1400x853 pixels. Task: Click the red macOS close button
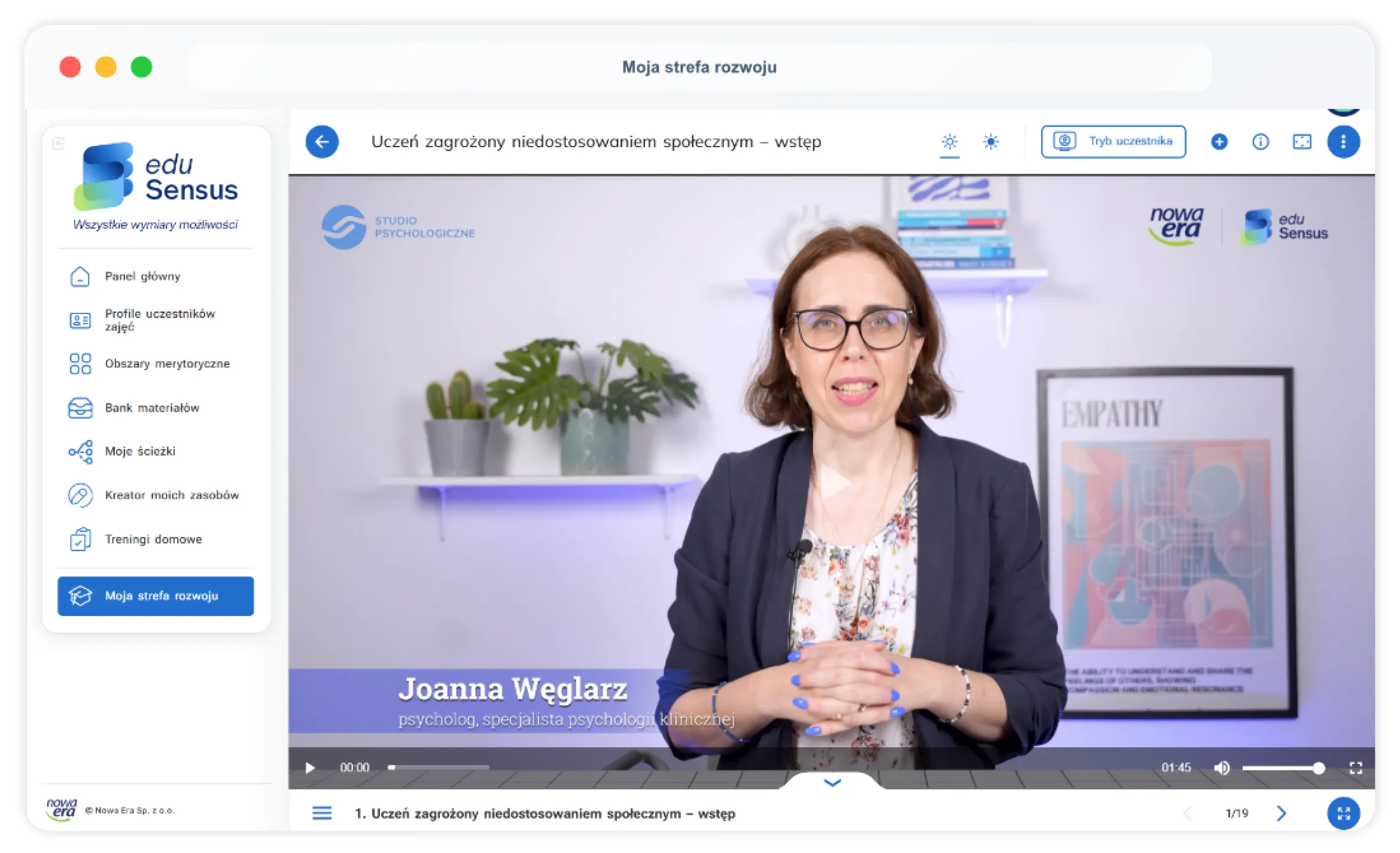point(70,67)
